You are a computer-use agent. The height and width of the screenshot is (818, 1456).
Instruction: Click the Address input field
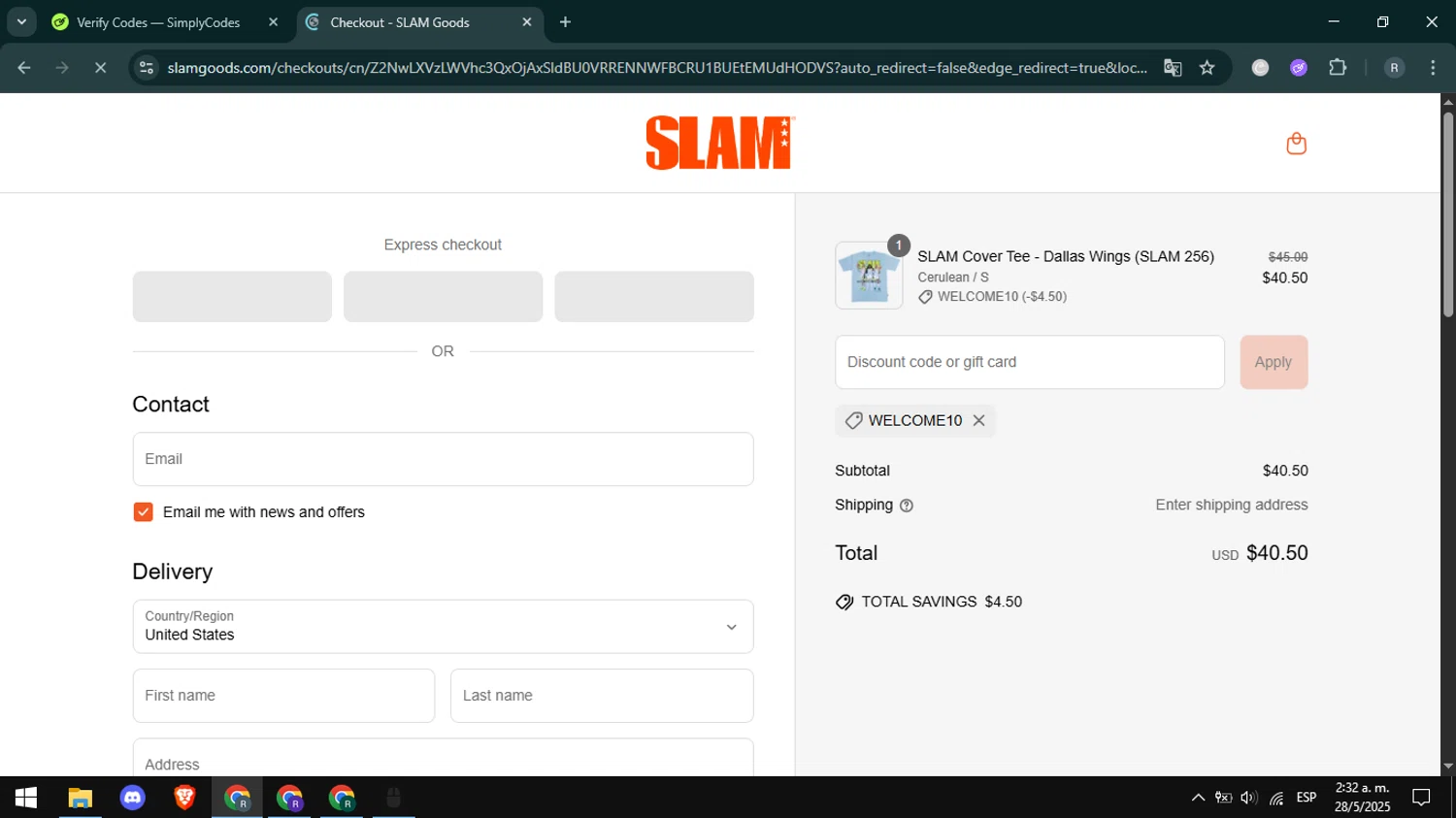[443, 758]
